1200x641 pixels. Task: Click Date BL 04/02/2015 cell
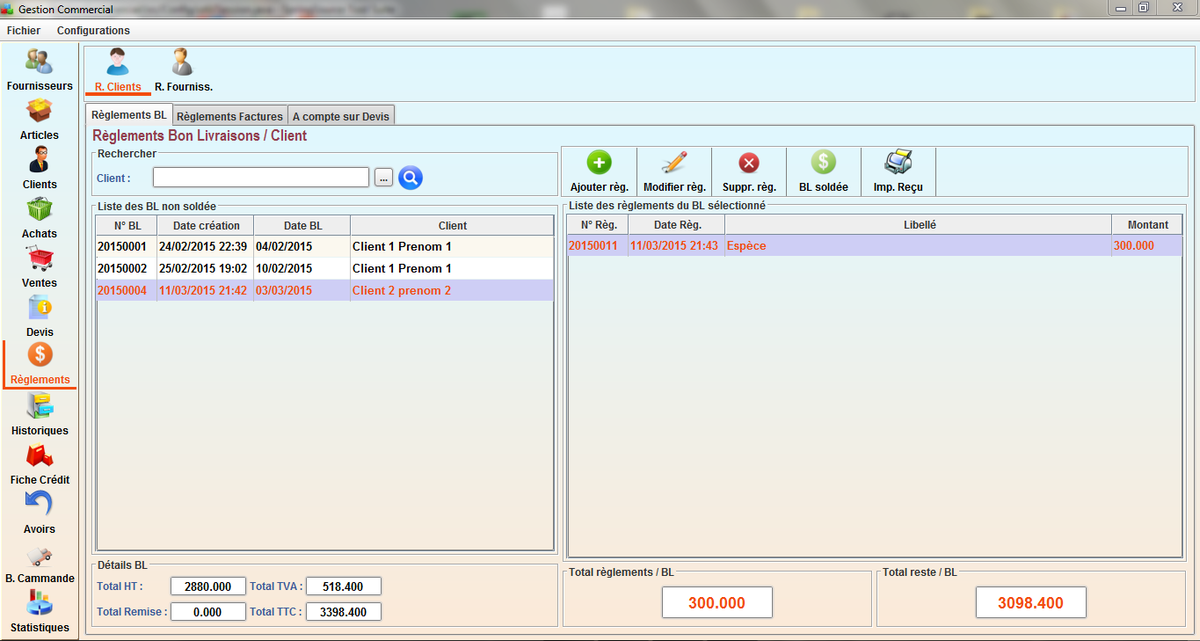(302, 246)
